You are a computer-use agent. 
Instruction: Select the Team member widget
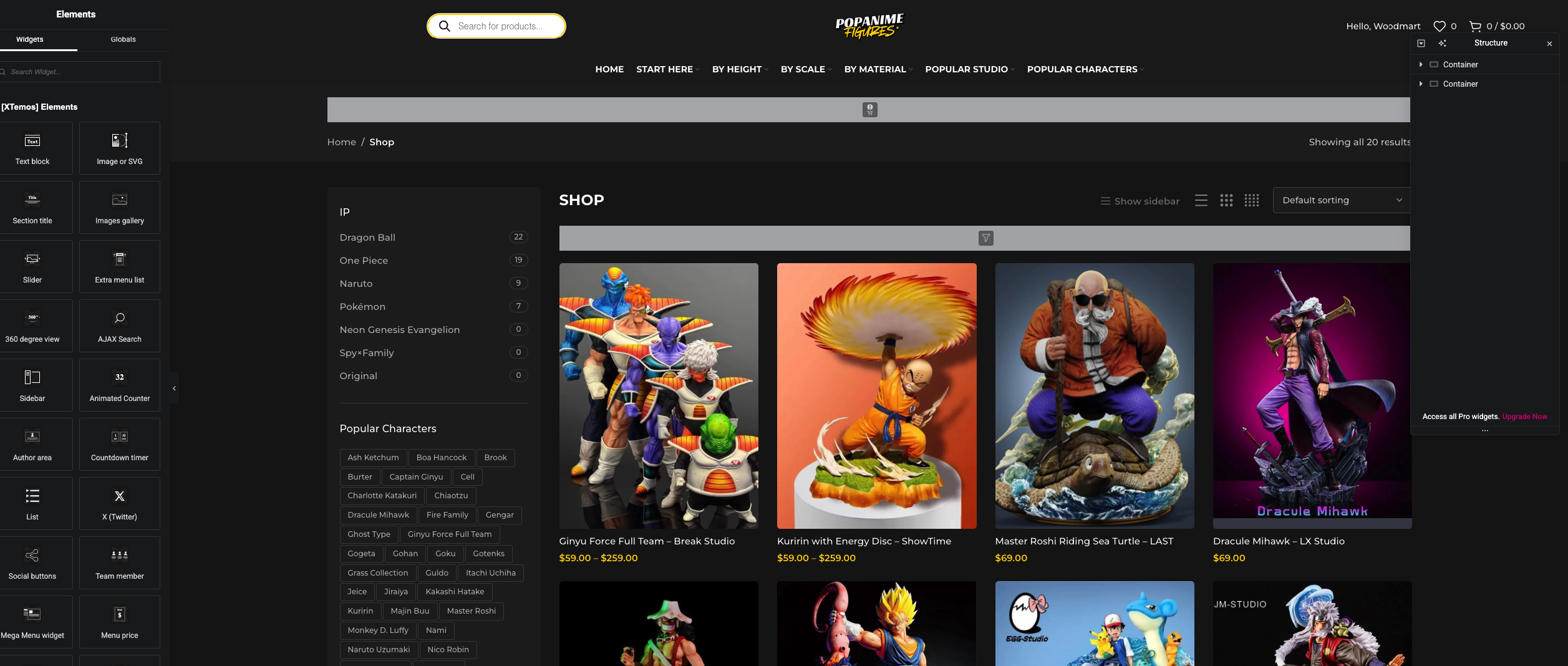click(120, 562)
